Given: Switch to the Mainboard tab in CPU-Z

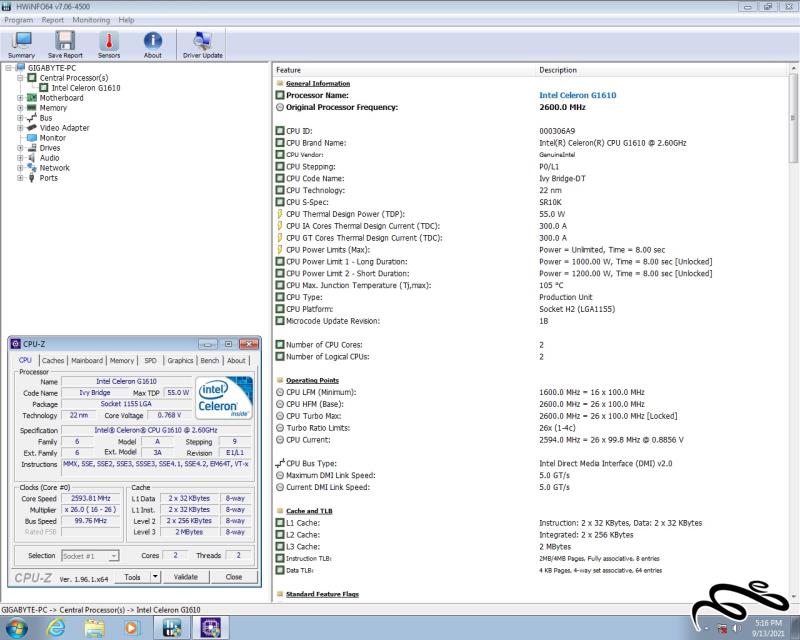Looking at the screenshot, I should pos(87,361).
